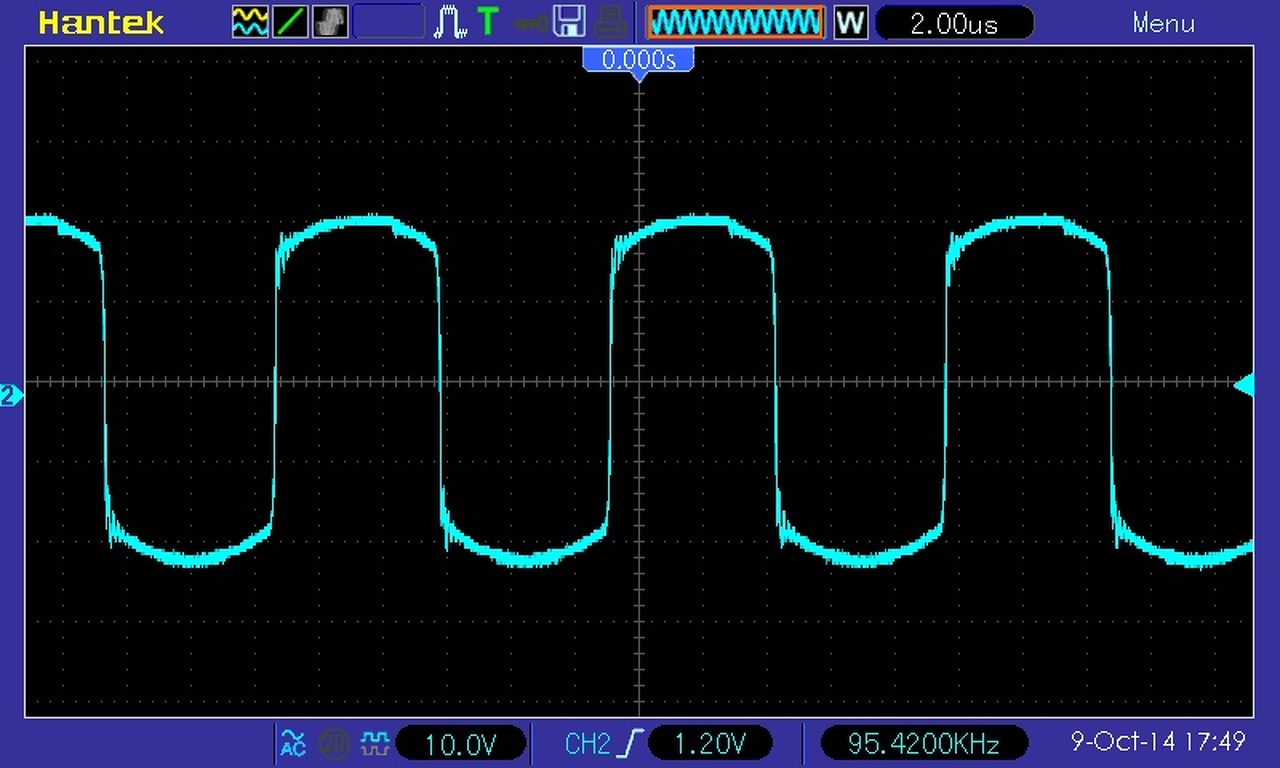Click the waveform memory overview bar
This screenshot has width=1280, height=768.
tap(735, 22)
